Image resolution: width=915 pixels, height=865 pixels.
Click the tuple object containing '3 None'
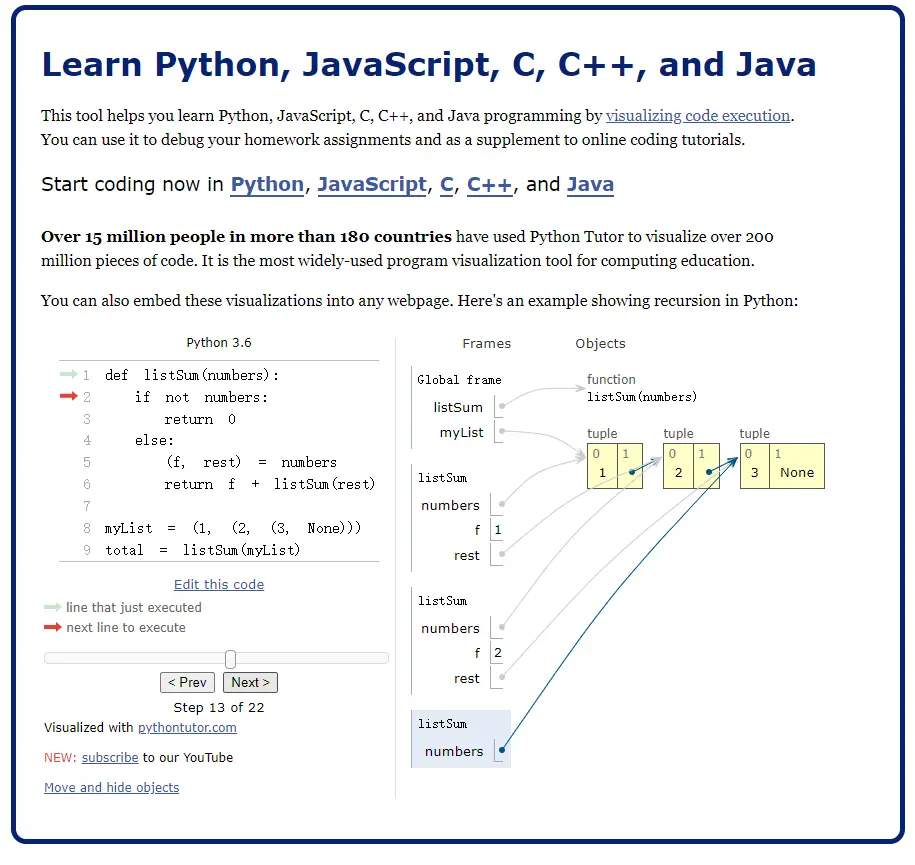782,466
